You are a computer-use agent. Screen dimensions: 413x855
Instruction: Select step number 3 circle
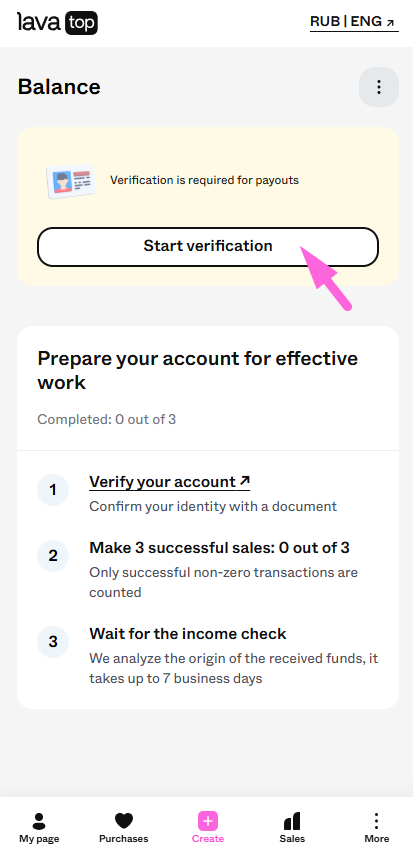click(x=53, y=642)
